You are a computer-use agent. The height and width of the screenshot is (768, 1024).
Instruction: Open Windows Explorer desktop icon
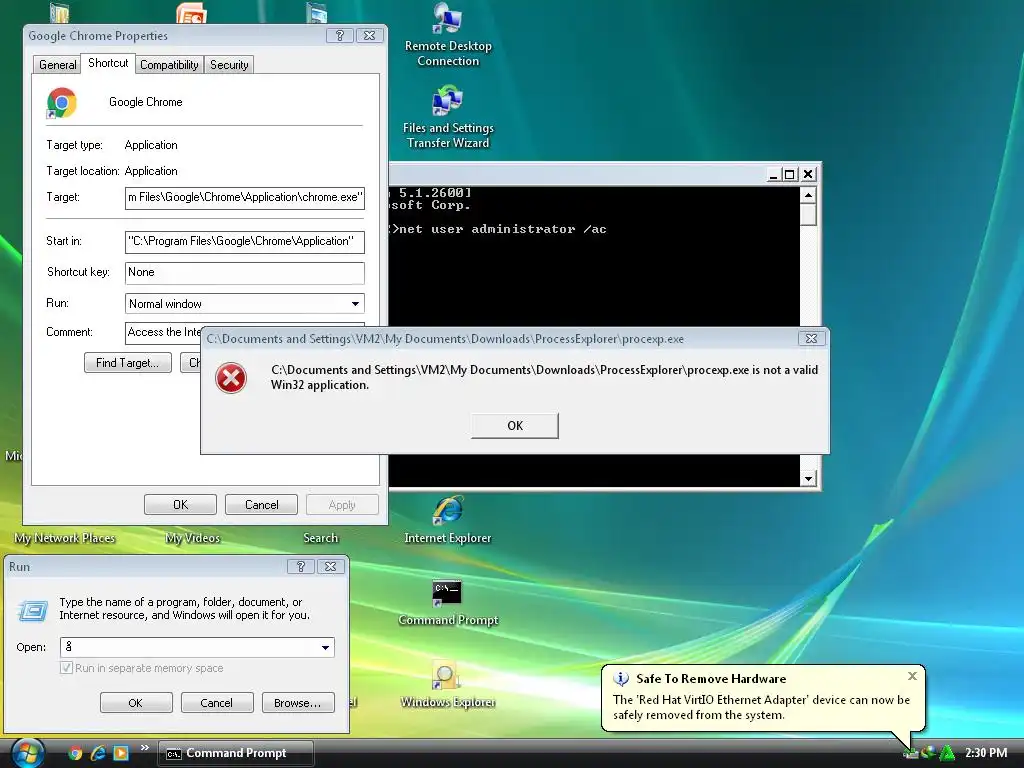[x=447, y=685]
